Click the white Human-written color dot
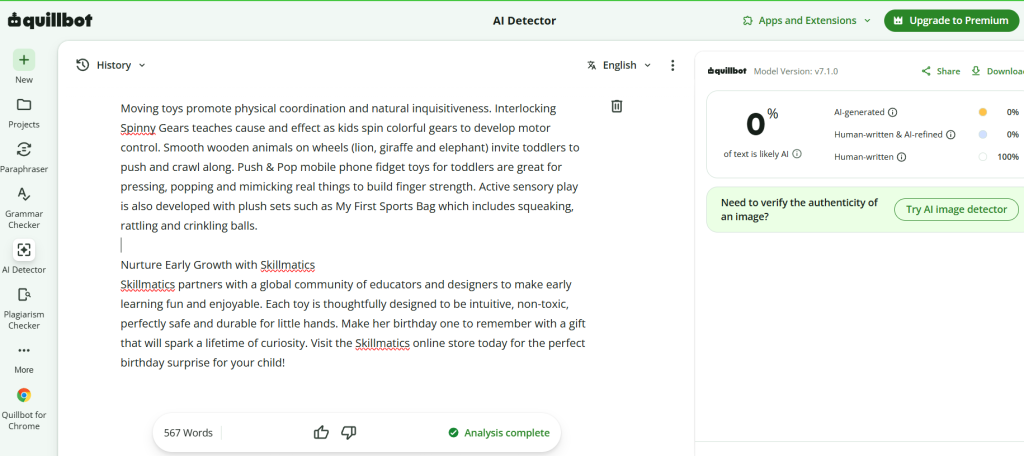This screenshot has height=456, width=1024. (x=983, y=157)
